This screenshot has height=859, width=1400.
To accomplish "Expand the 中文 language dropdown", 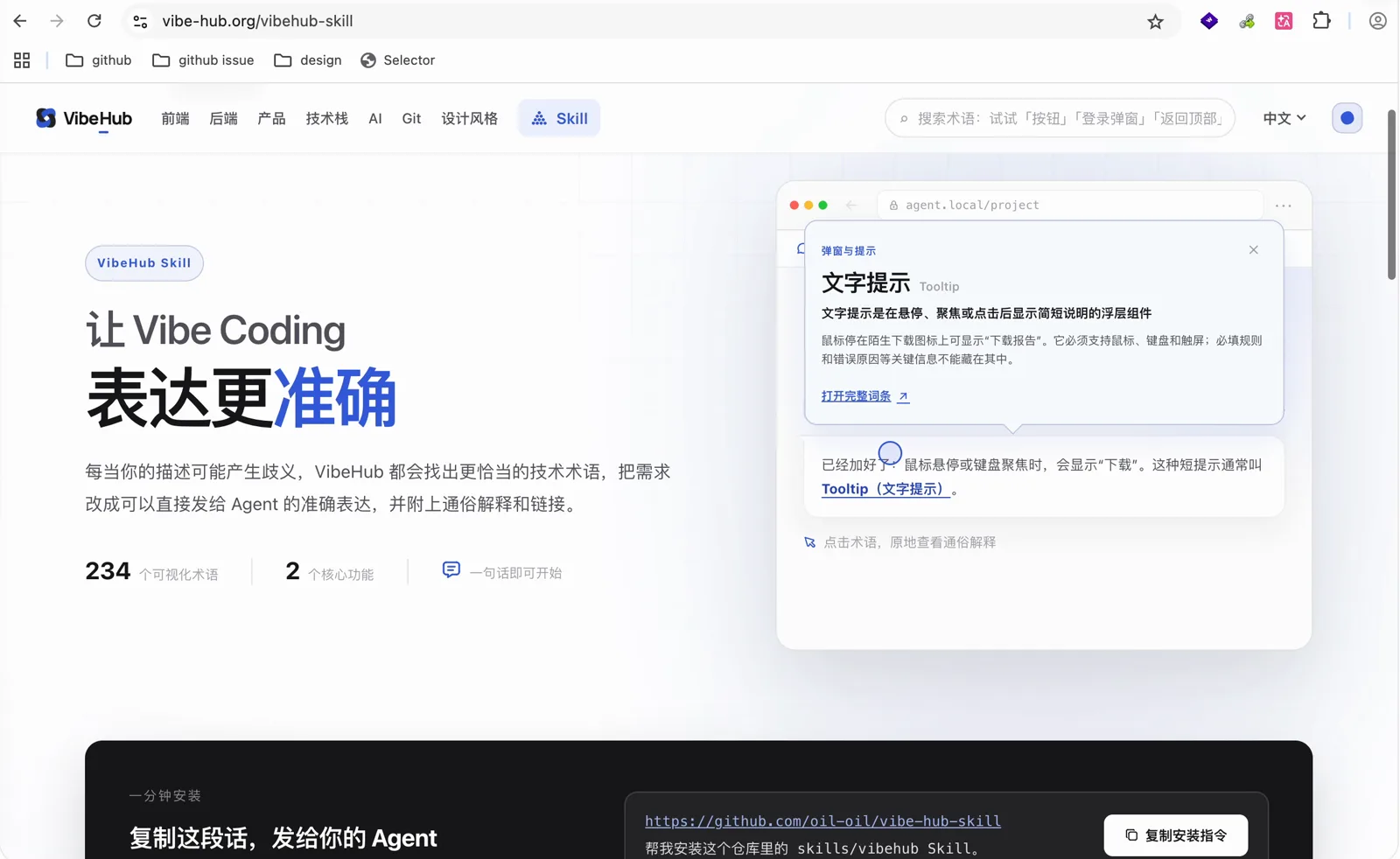I will pyautogui.click(x=1284, y=118).
